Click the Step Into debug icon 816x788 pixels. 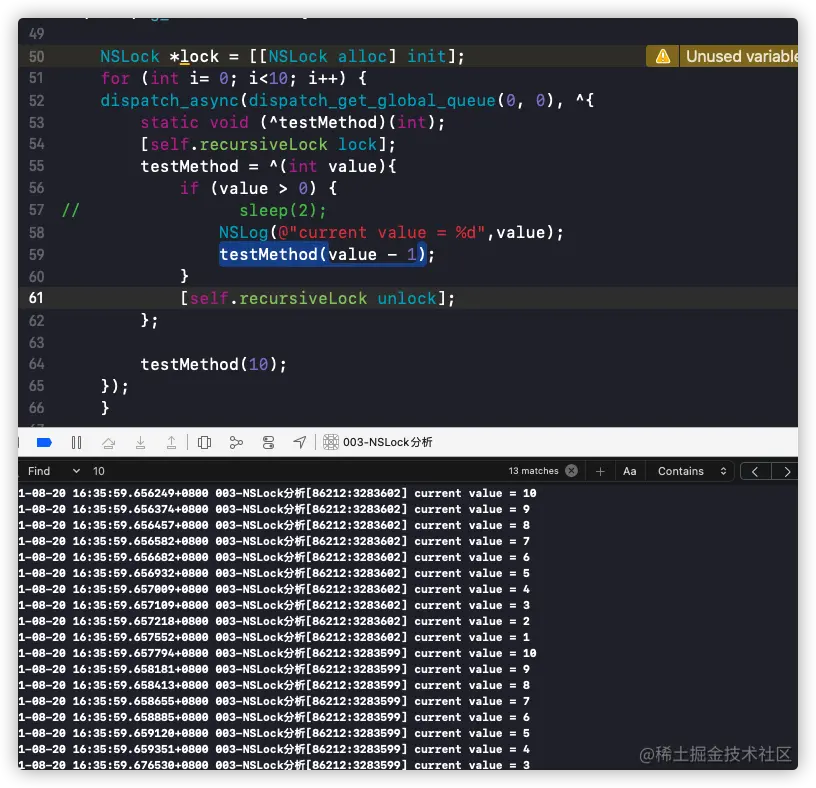140,442
